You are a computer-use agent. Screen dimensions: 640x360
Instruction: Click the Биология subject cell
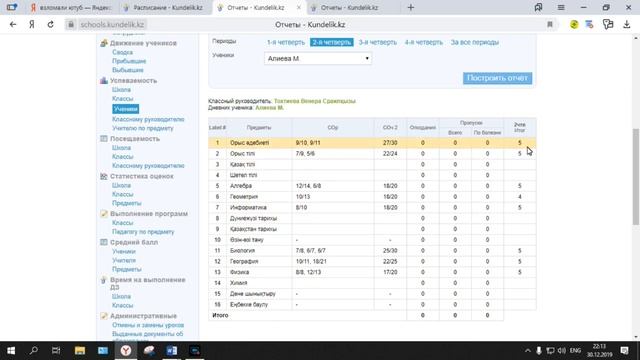pos(259,251)
